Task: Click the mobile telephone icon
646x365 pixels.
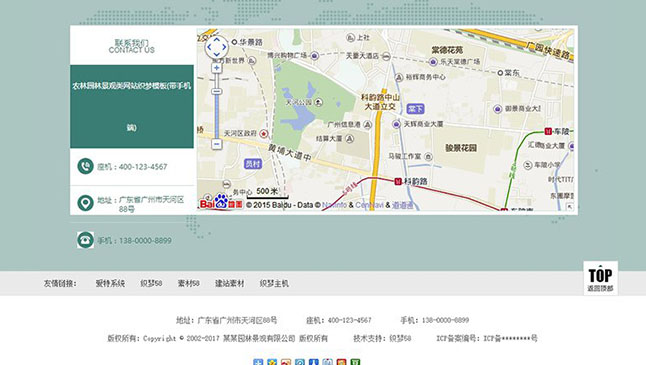Action: [85, 240]
